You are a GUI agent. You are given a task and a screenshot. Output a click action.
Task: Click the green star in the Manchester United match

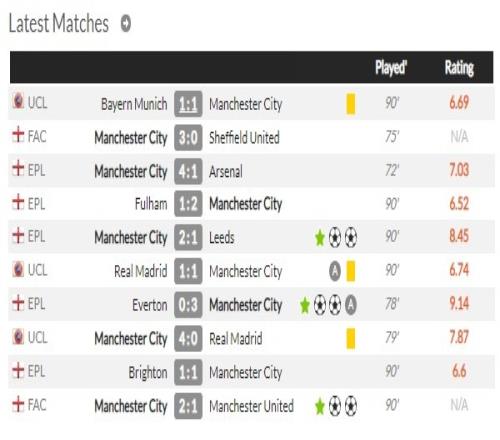pos(320,406)
